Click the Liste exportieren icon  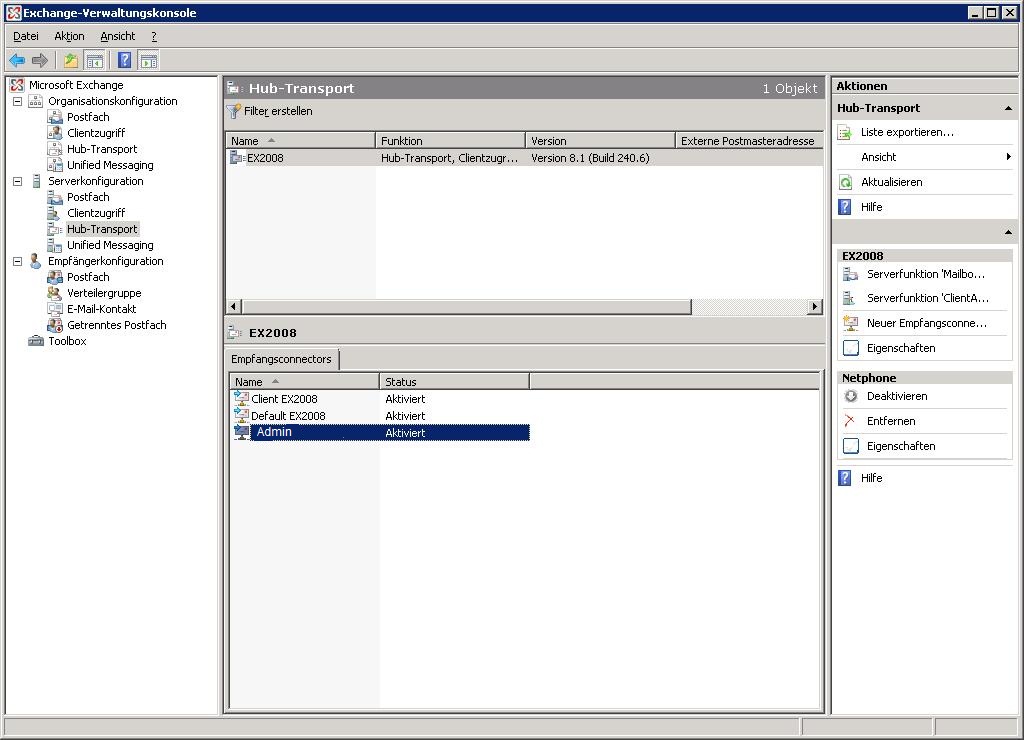pyautogui.click(x=846, y=132)
